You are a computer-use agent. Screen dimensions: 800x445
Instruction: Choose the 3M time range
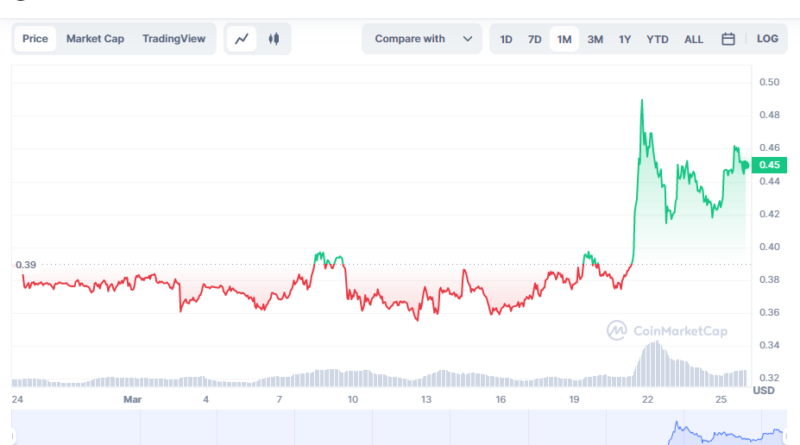[x=595, y=39]
